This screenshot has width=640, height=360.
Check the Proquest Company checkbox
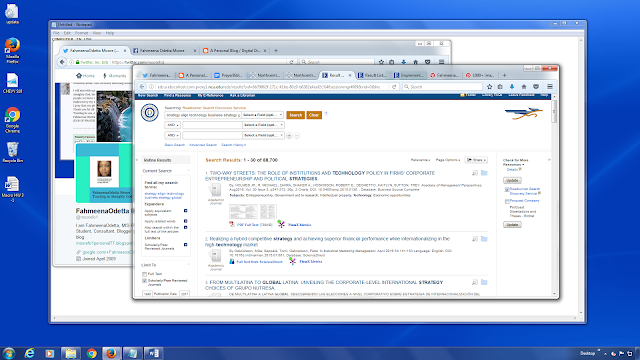click(x=507, y=201)
